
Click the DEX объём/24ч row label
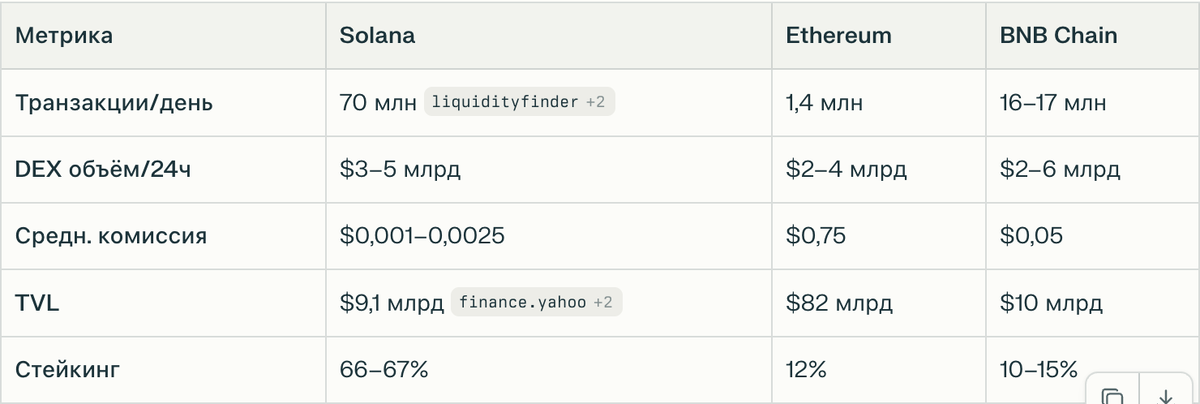point(103,169)
